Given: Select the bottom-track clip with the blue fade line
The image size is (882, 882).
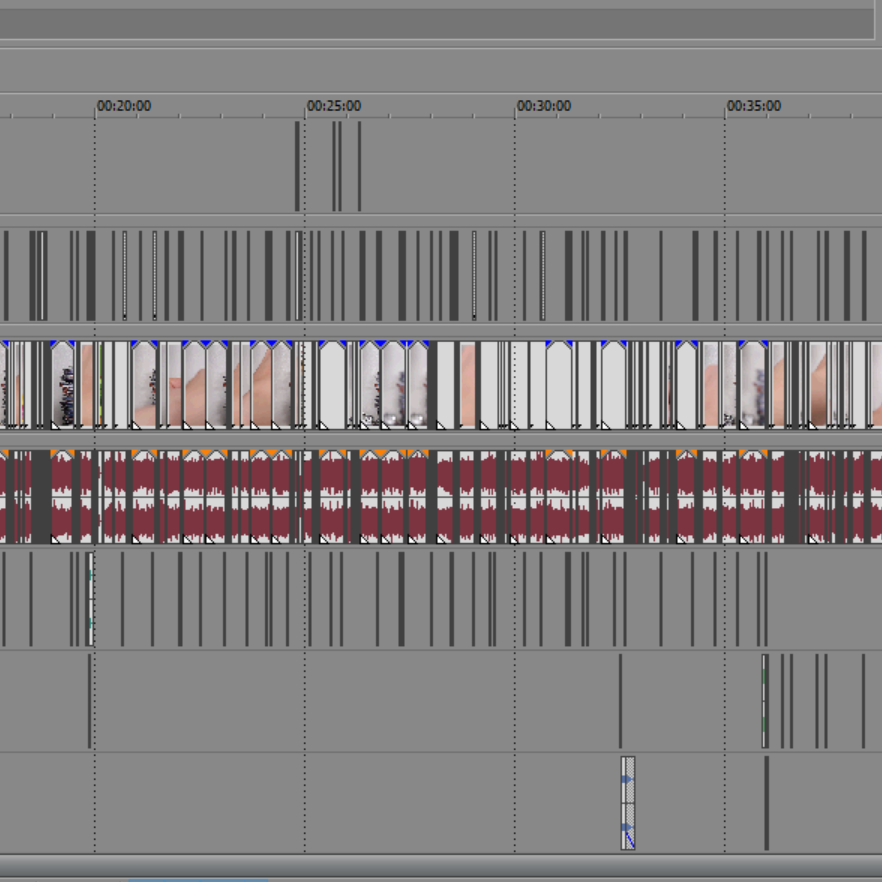Looking at the screenshot, I should pos(628,803).
